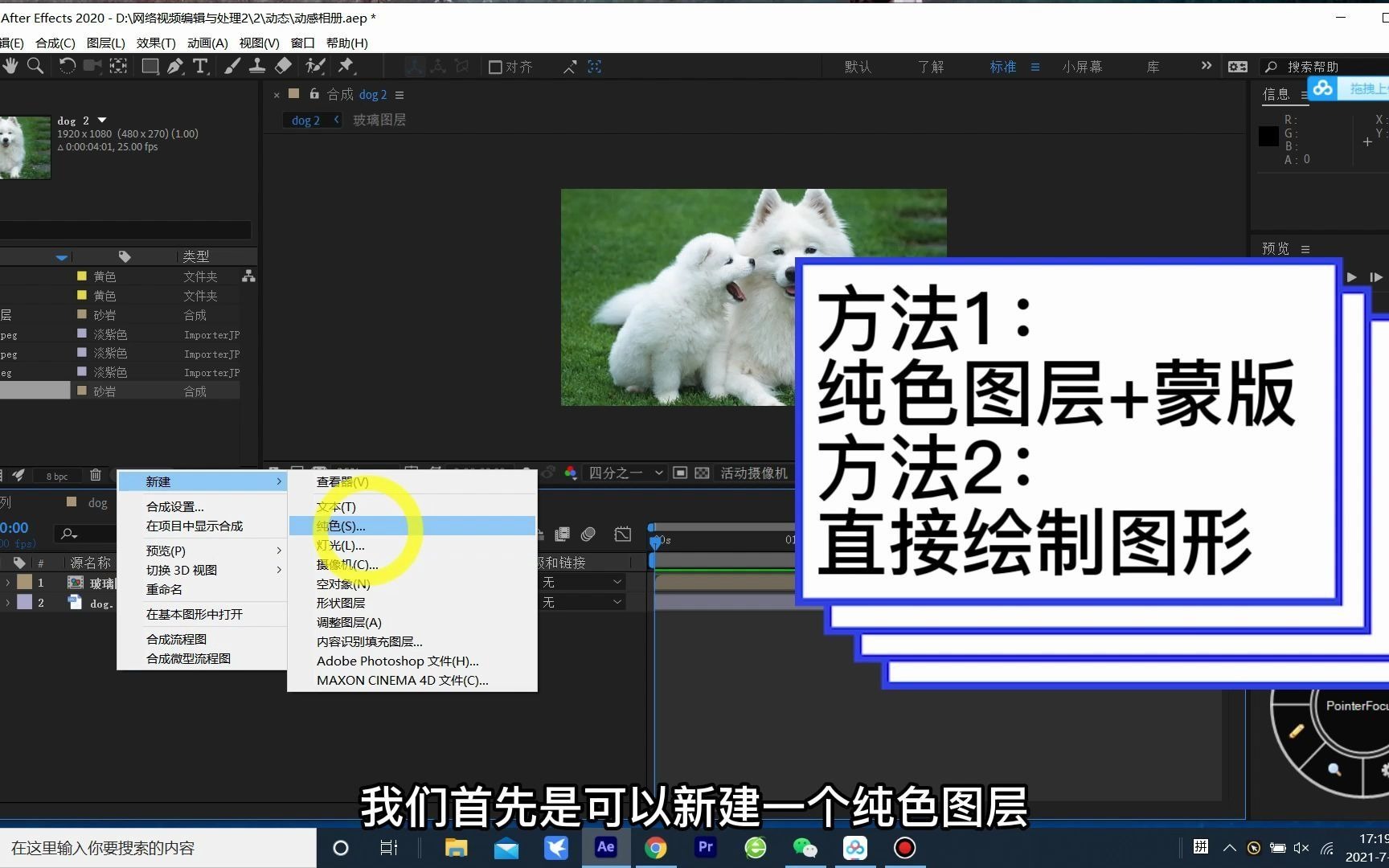Open Chrome from the taskbar
This screenshot has width=1389, height=868.
coord(656,847)
